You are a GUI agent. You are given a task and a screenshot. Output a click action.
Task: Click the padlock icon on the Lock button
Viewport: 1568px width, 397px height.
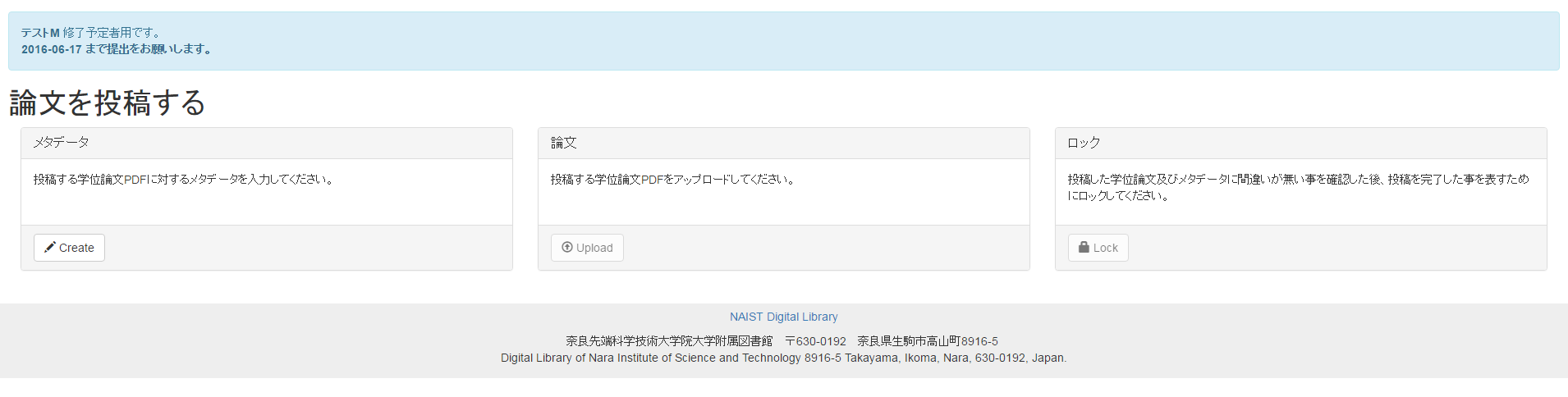pyautogui.click(x=1084, y=247)
